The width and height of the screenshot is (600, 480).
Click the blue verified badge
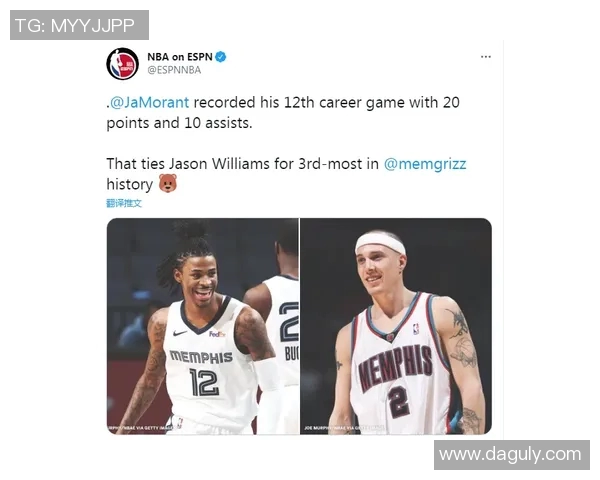220,57
